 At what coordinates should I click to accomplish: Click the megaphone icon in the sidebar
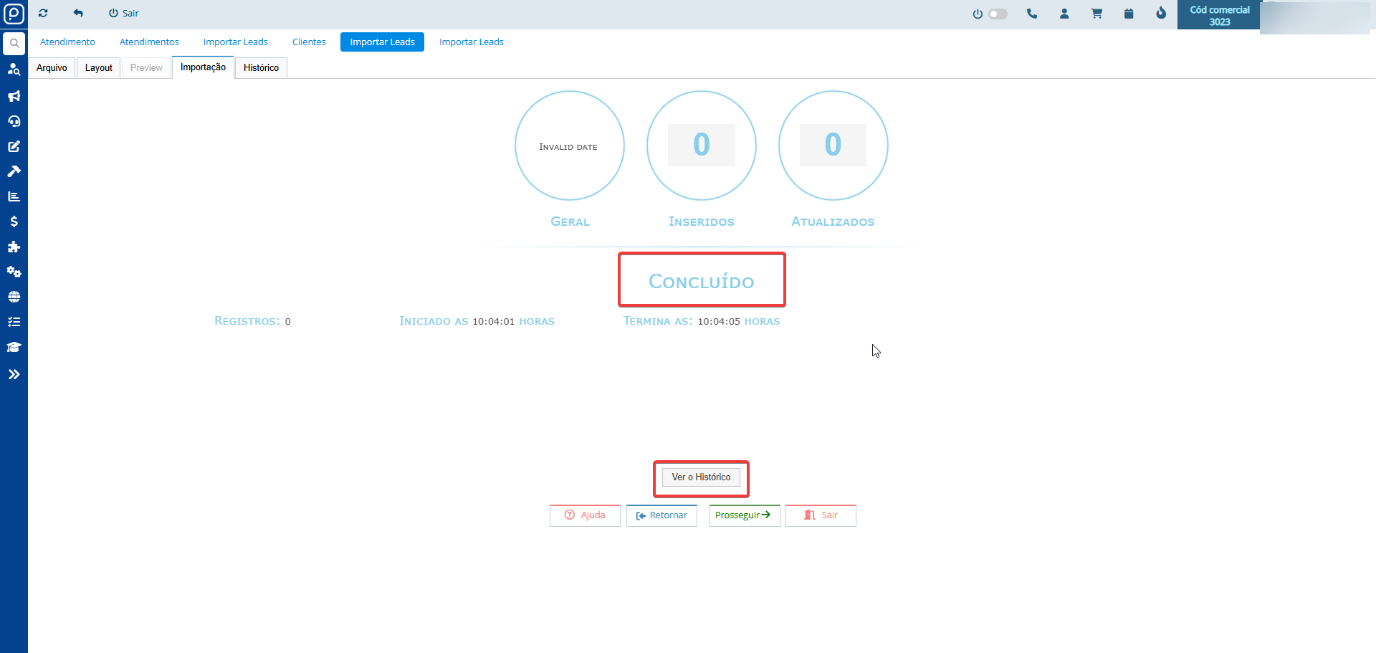point(14,96)
